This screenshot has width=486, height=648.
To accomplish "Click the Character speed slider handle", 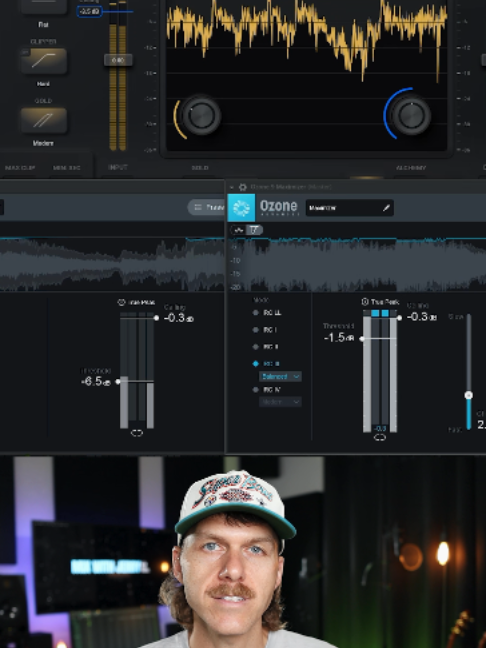I will (x=468, y=395).
